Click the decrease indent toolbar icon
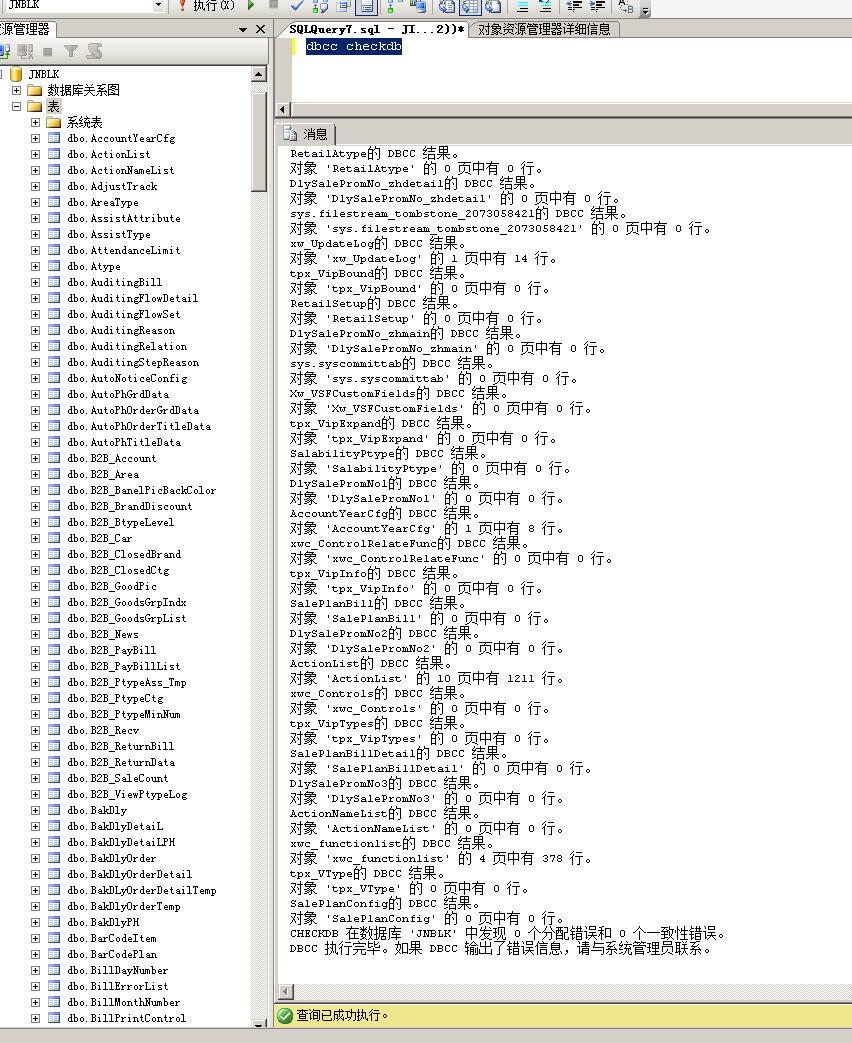The width and height of the screenshot is (852, 1043). [575, 6]
